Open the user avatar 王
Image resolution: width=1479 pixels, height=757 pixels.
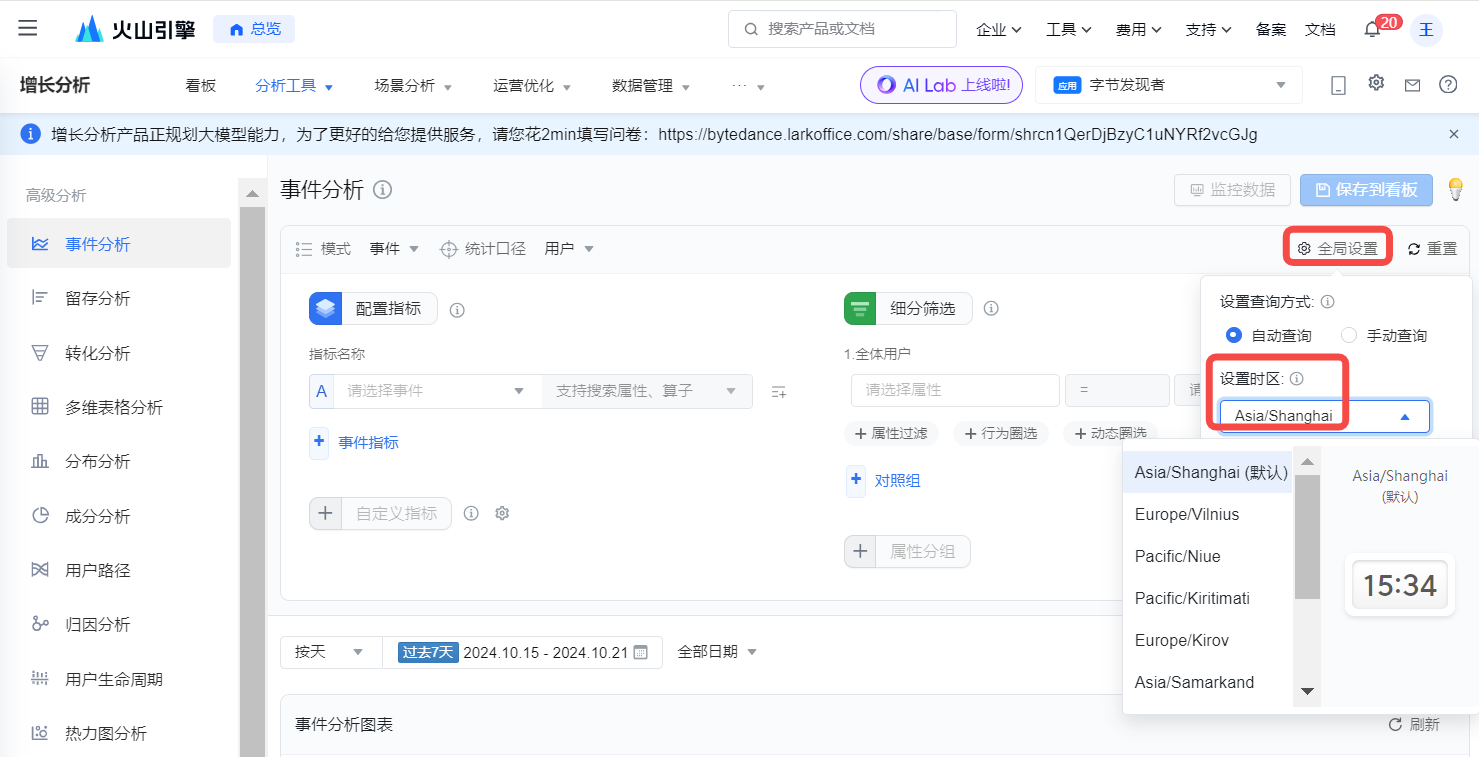[1427, 30]
